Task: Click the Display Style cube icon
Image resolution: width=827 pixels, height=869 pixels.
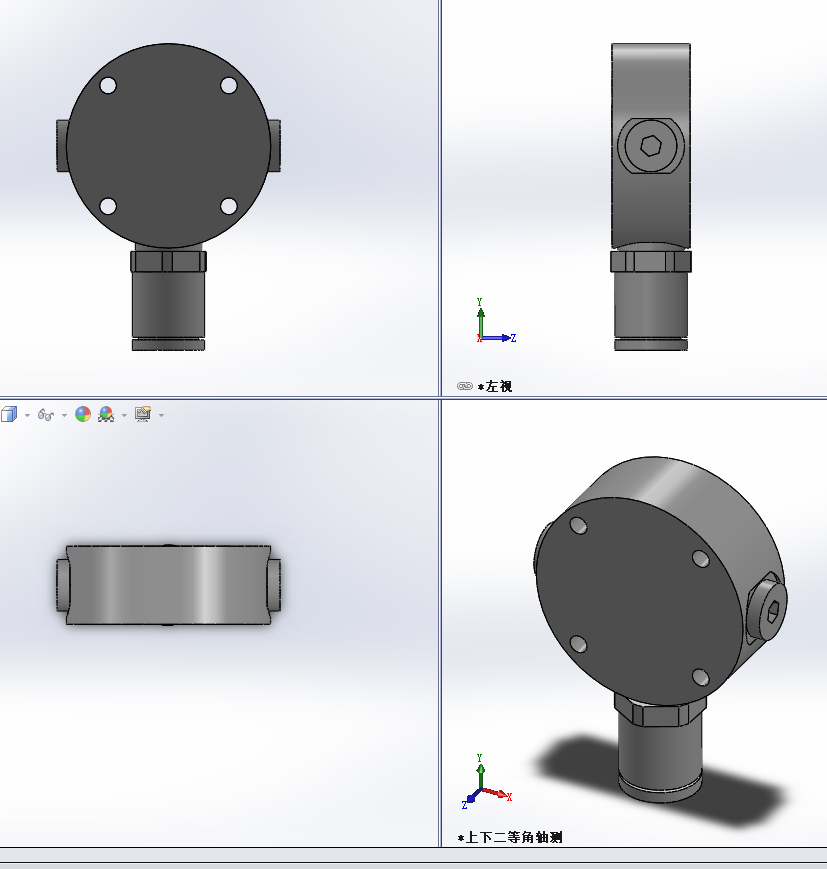Action: pos(9,414)
